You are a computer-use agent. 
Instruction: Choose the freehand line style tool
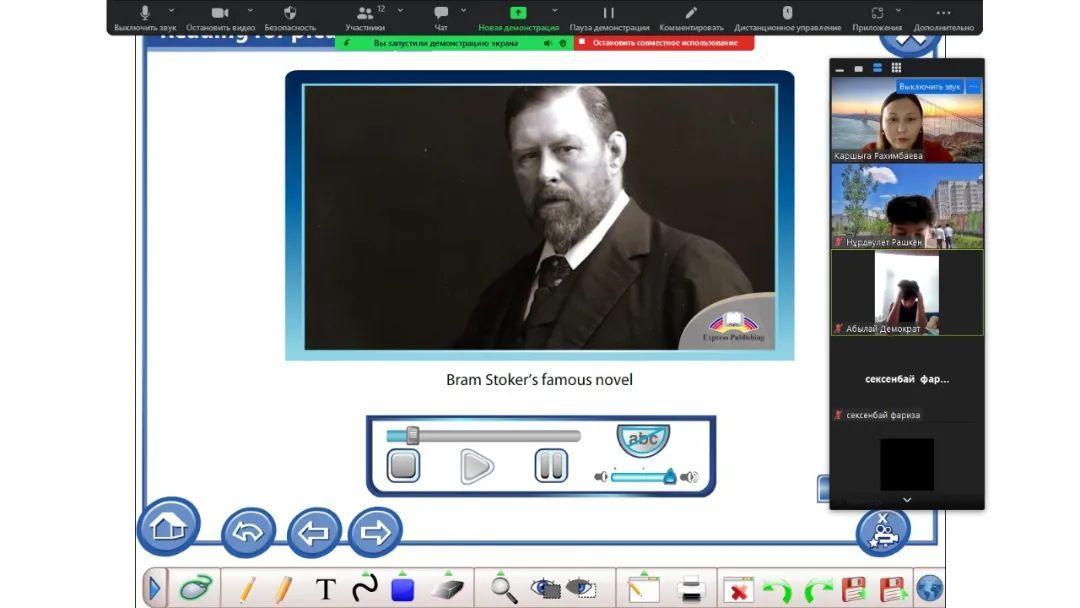364,589
